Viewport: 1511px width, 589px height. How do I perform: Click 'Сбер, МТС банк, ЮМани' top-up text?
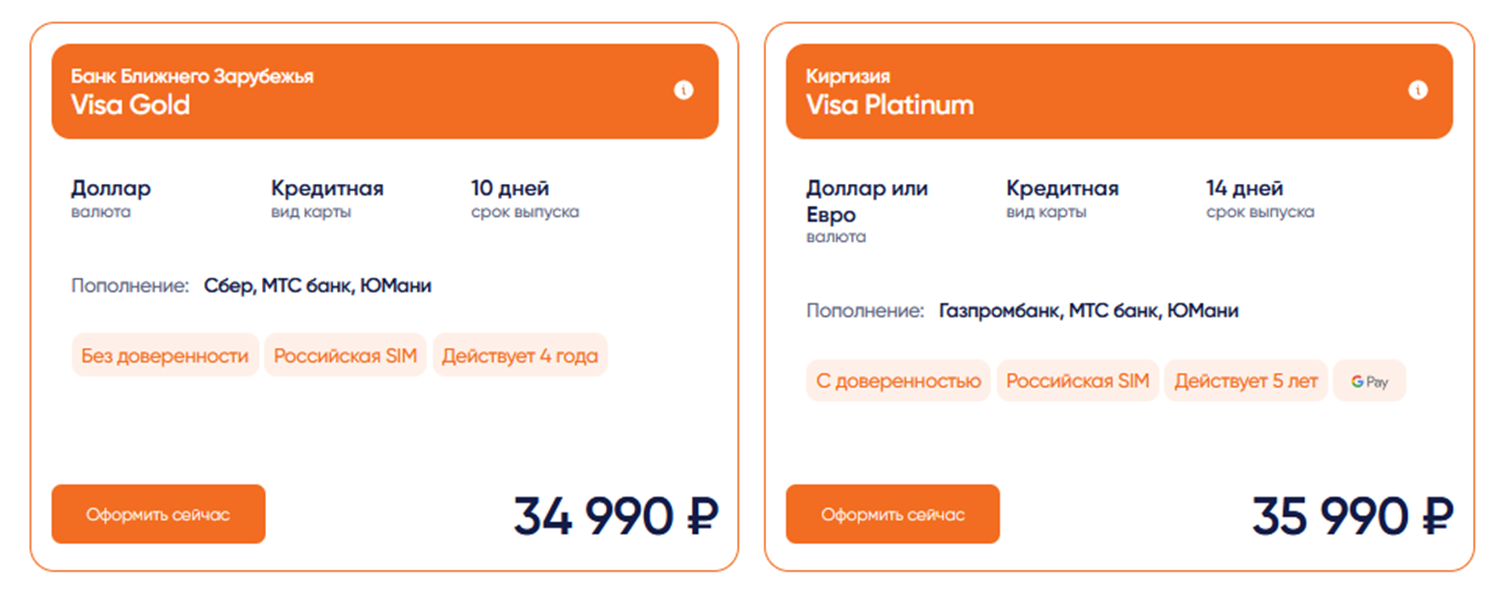point(318,286)
